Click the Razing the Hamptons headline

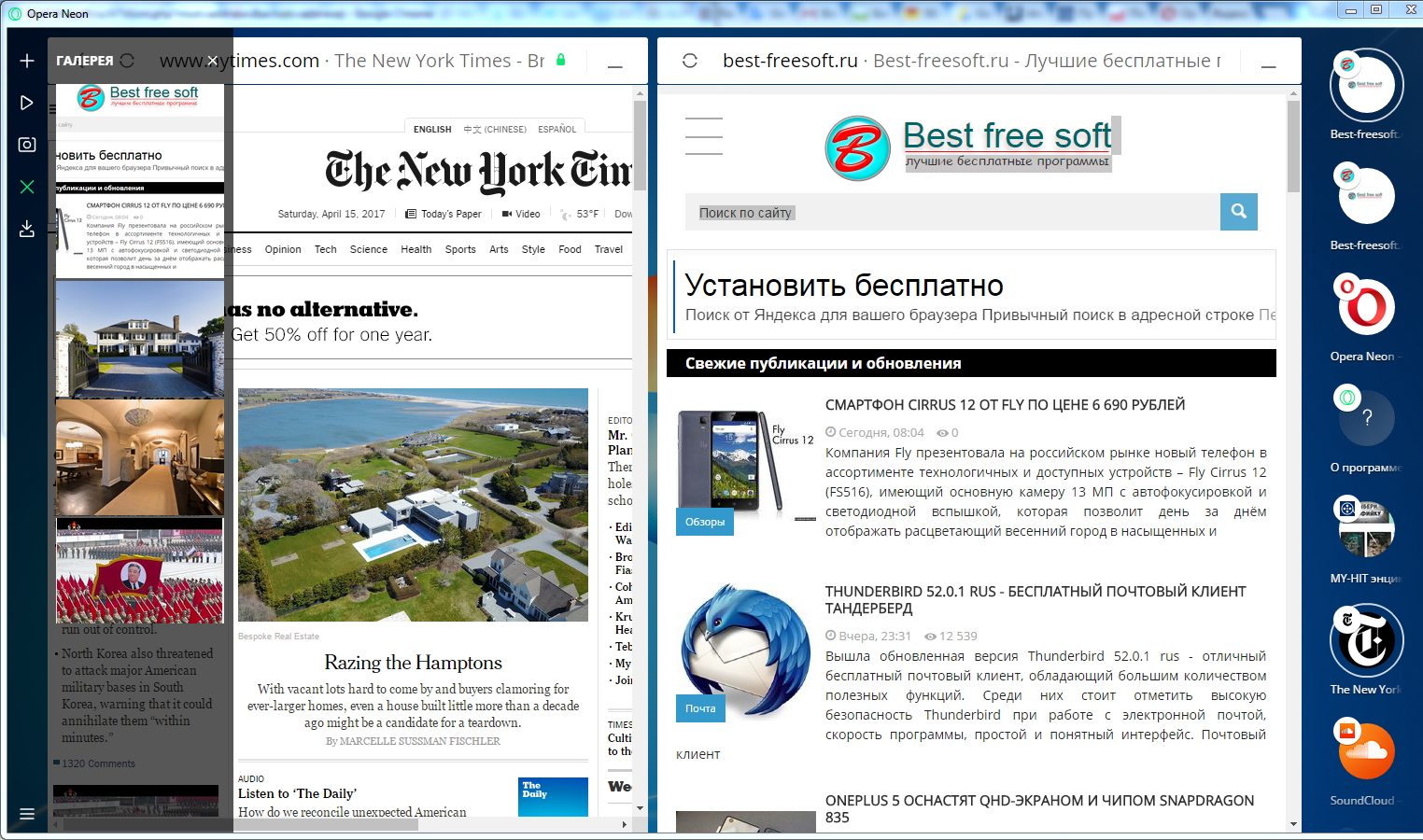click(413, 663)
